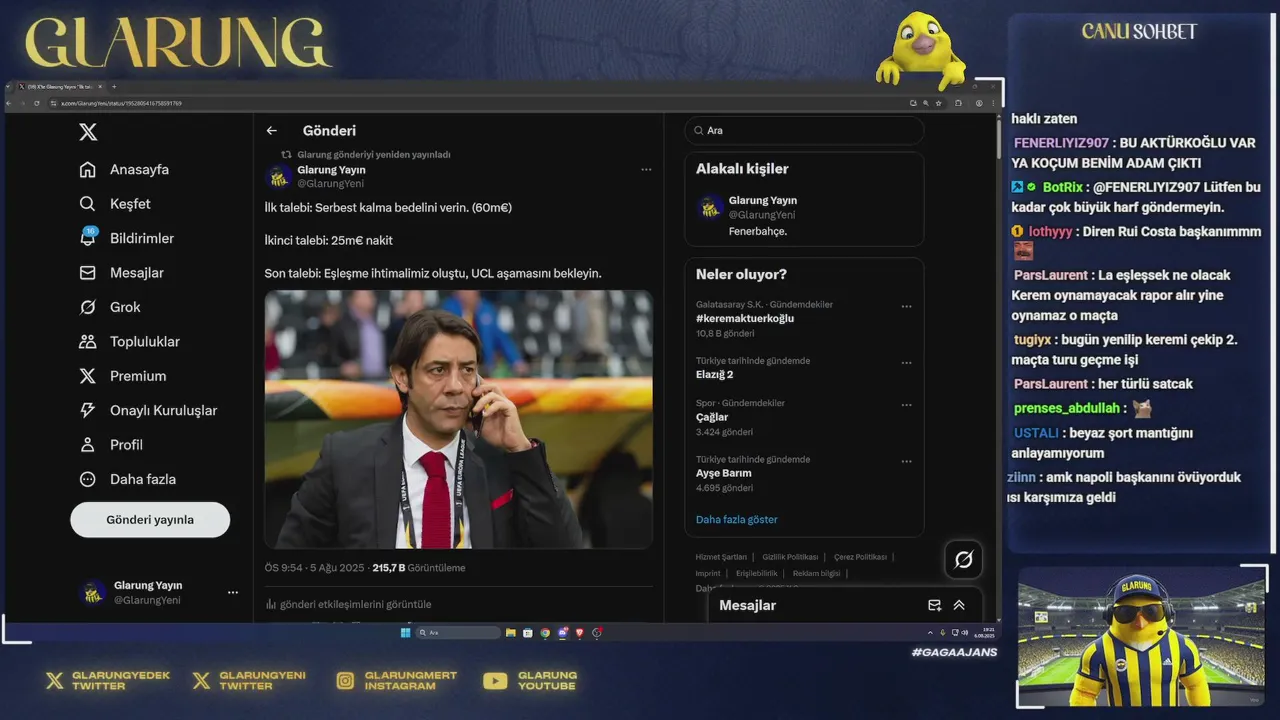Open options for Çağlar trend
Image resolution: width=1280 pixels, height=720 pixels.
pos(906,406)
